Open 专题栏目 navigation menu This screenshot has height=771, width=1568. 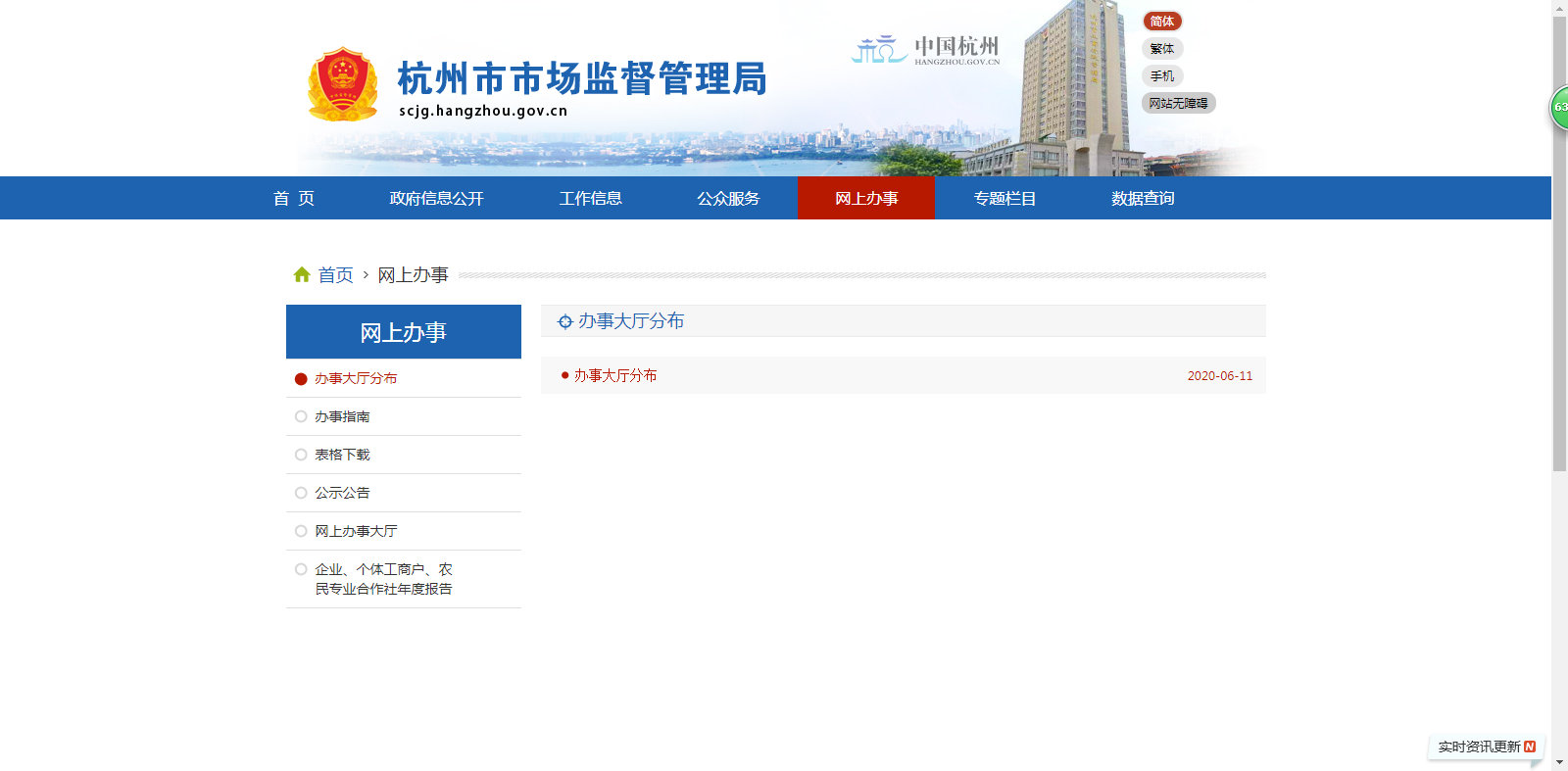[x=1004, y=198]
